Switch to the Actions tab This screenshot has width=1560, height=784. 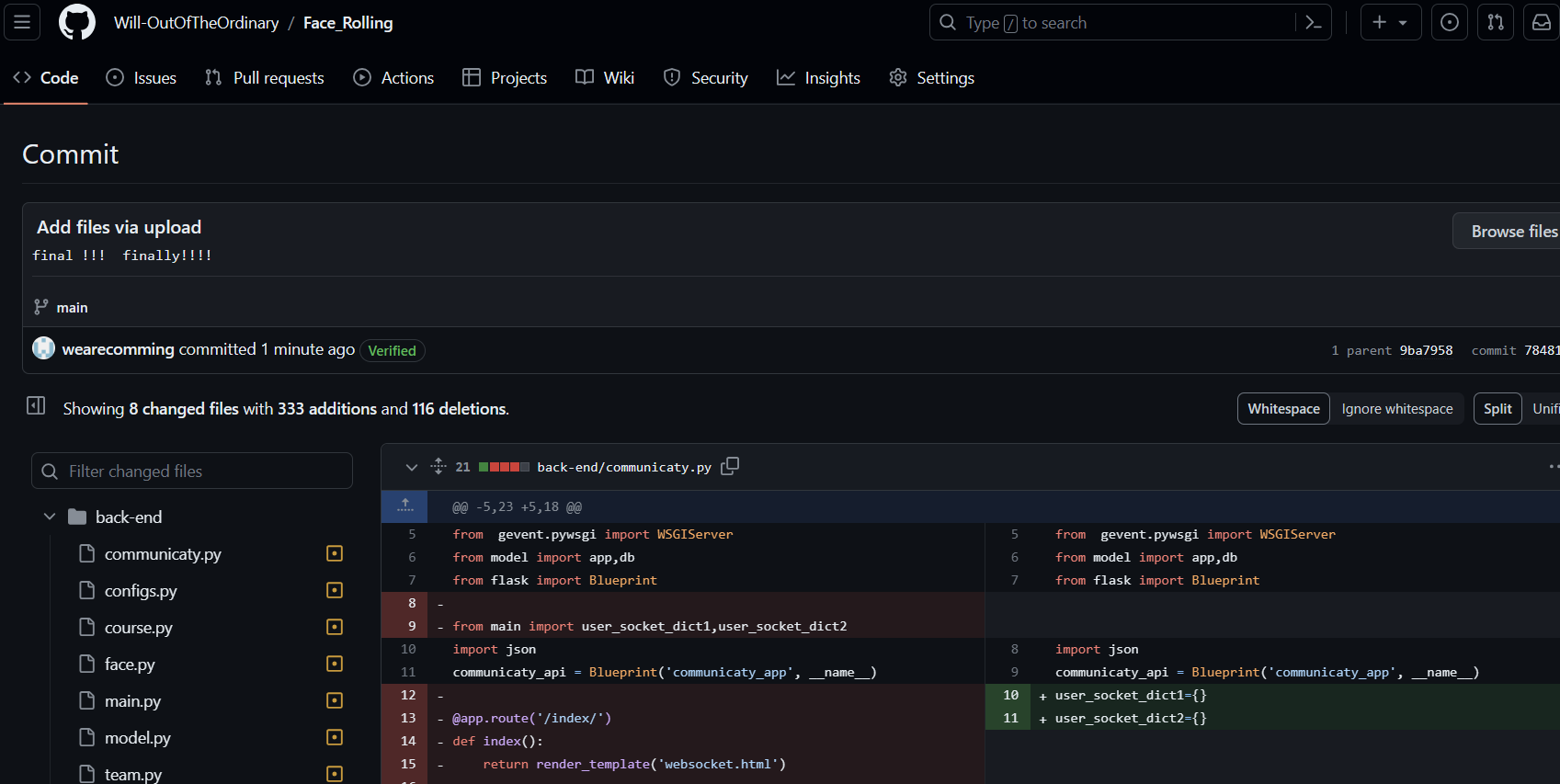394,78
